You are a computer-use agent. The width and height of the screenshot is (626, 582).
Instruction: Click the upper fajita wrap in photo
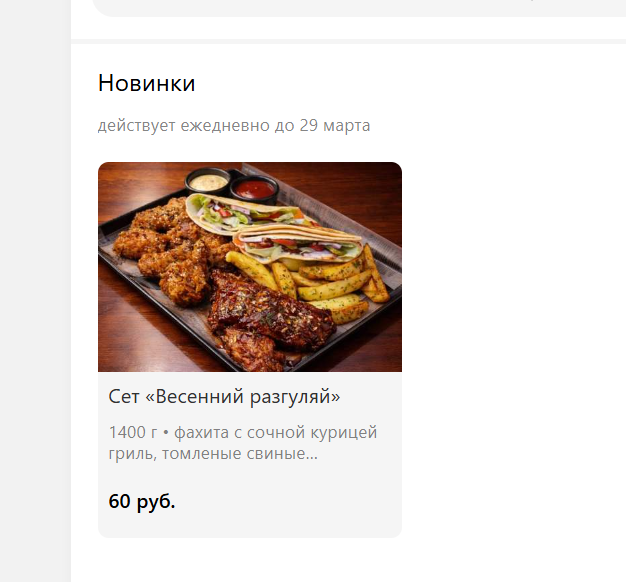tap(244, 214)
